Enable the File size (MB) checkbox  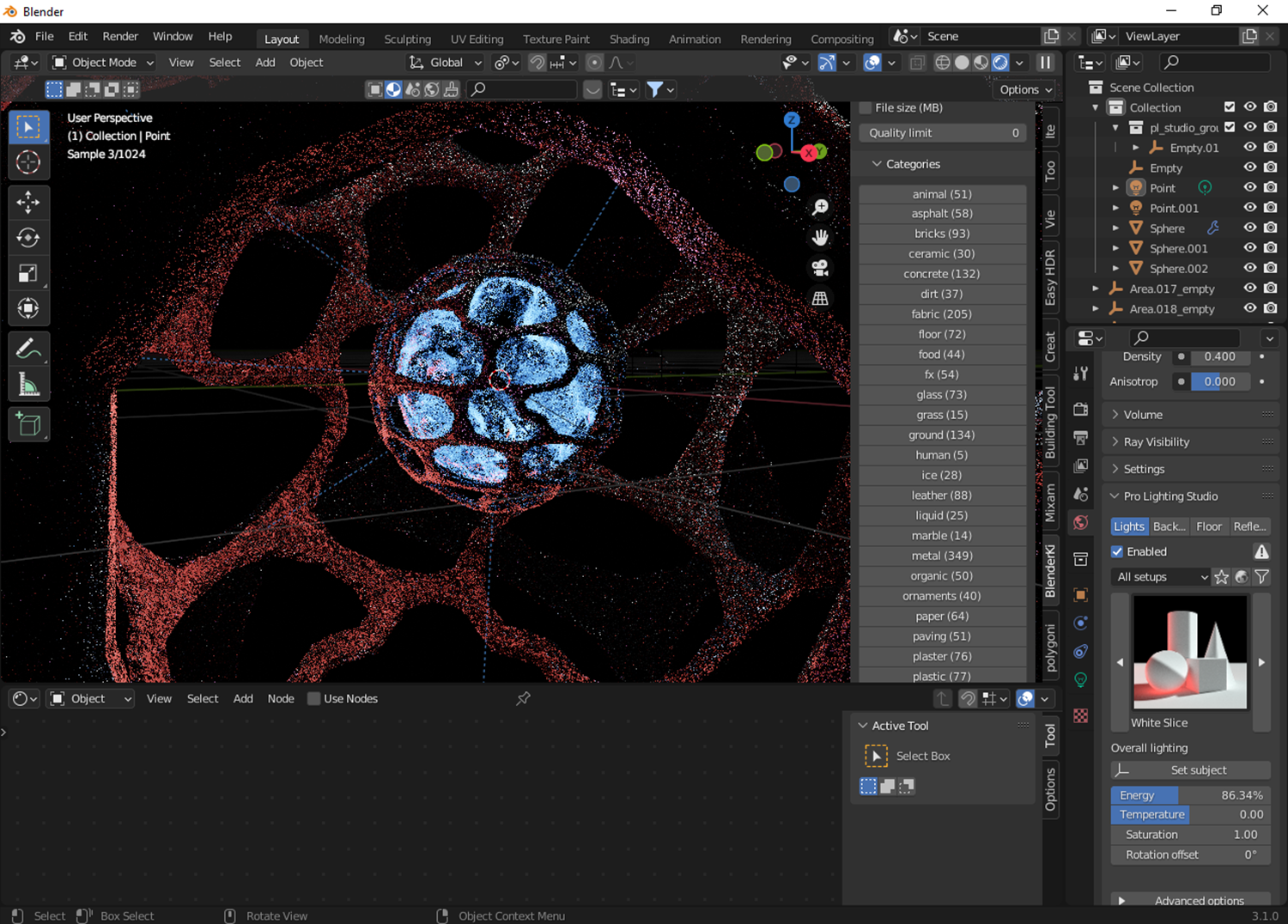tap(866, 107)
